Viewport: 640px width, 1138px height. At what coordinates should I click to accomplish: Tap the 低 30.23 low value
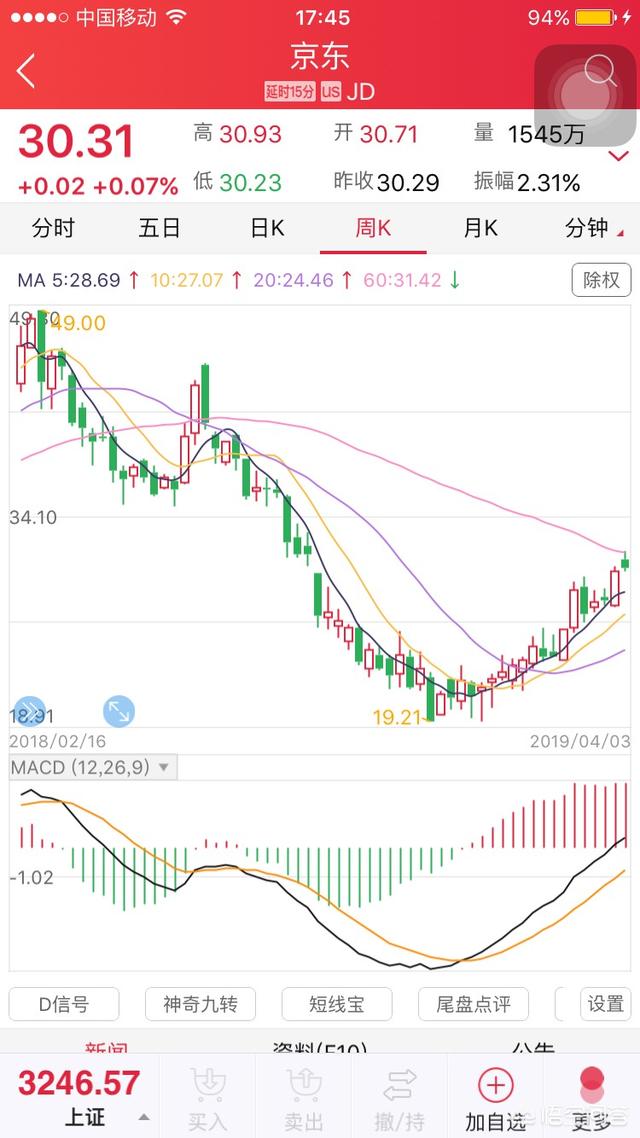coord(237,182)
